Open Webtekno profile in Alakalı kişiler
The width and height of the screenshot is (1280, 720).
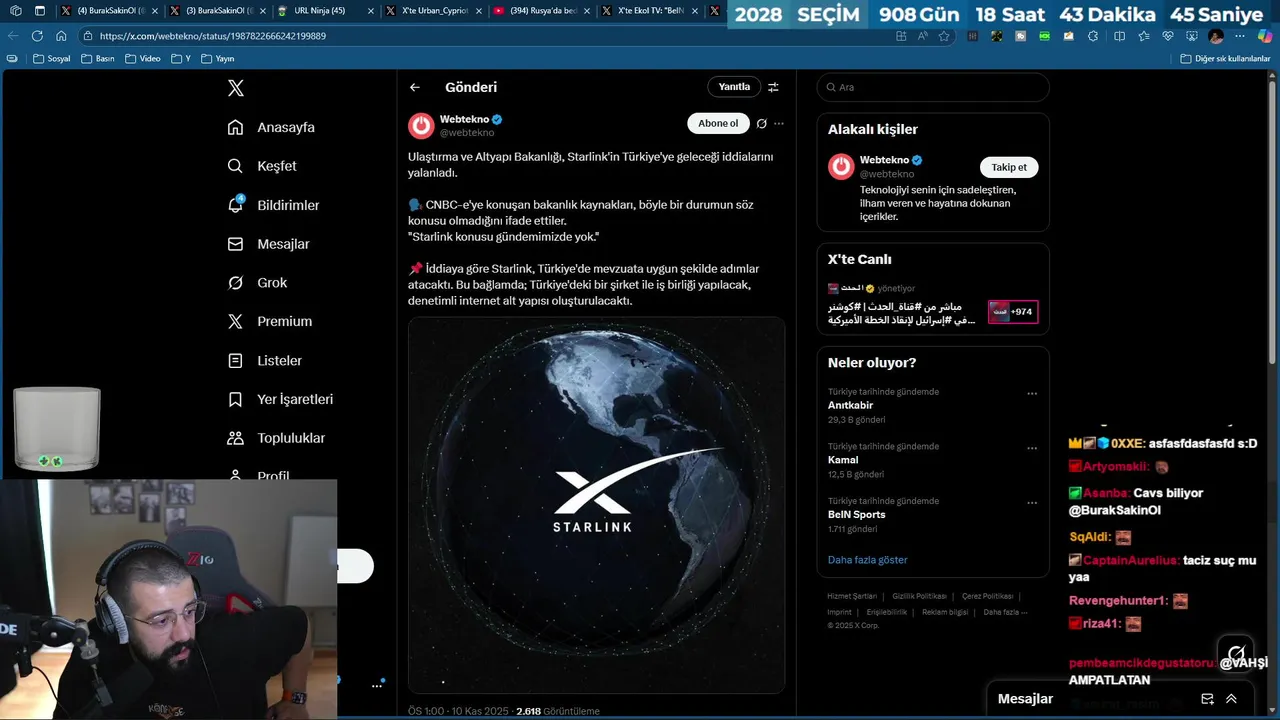885,160
